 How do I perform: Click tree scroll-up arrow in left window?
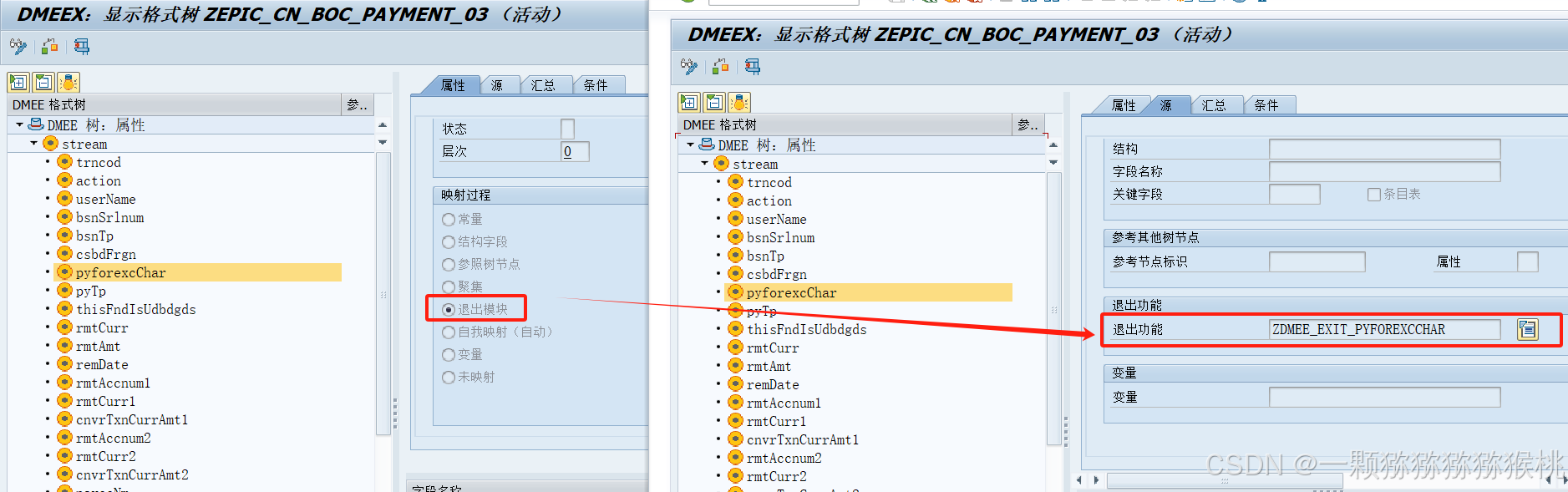383,124
